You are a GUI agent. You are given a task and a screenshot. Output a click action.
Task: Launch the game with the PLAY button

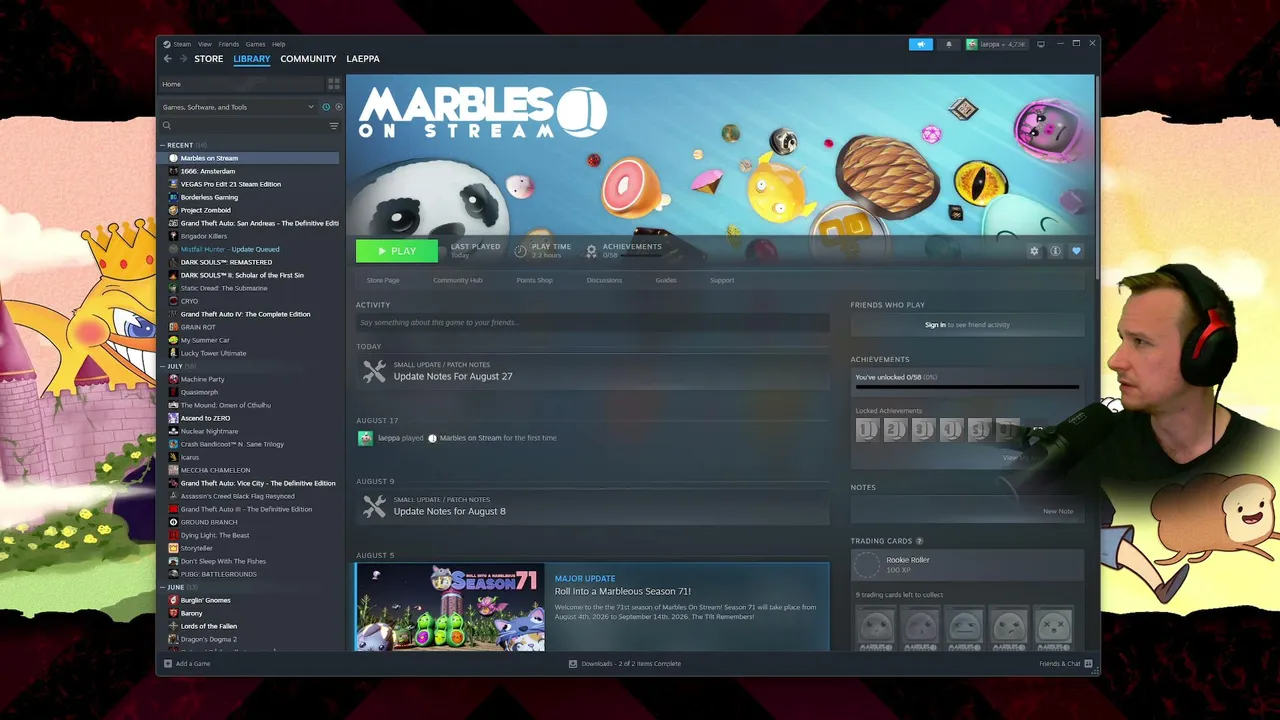coord(396,251)
